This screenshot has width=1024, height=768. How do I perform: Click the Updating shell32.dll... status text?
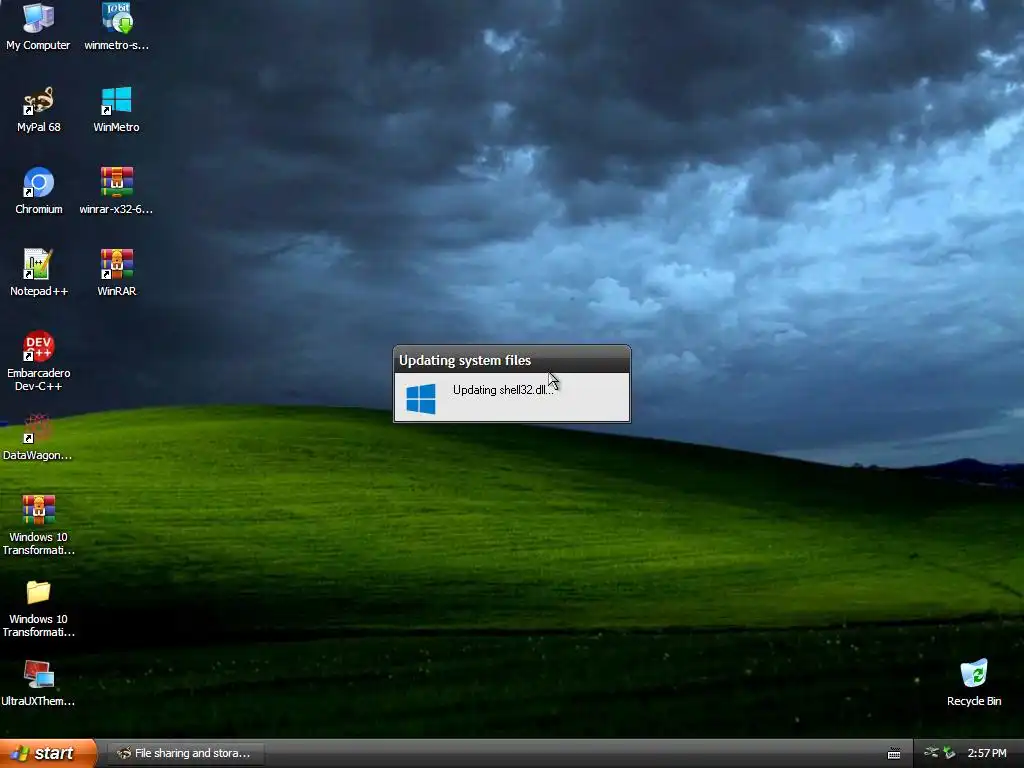(503, 390)
